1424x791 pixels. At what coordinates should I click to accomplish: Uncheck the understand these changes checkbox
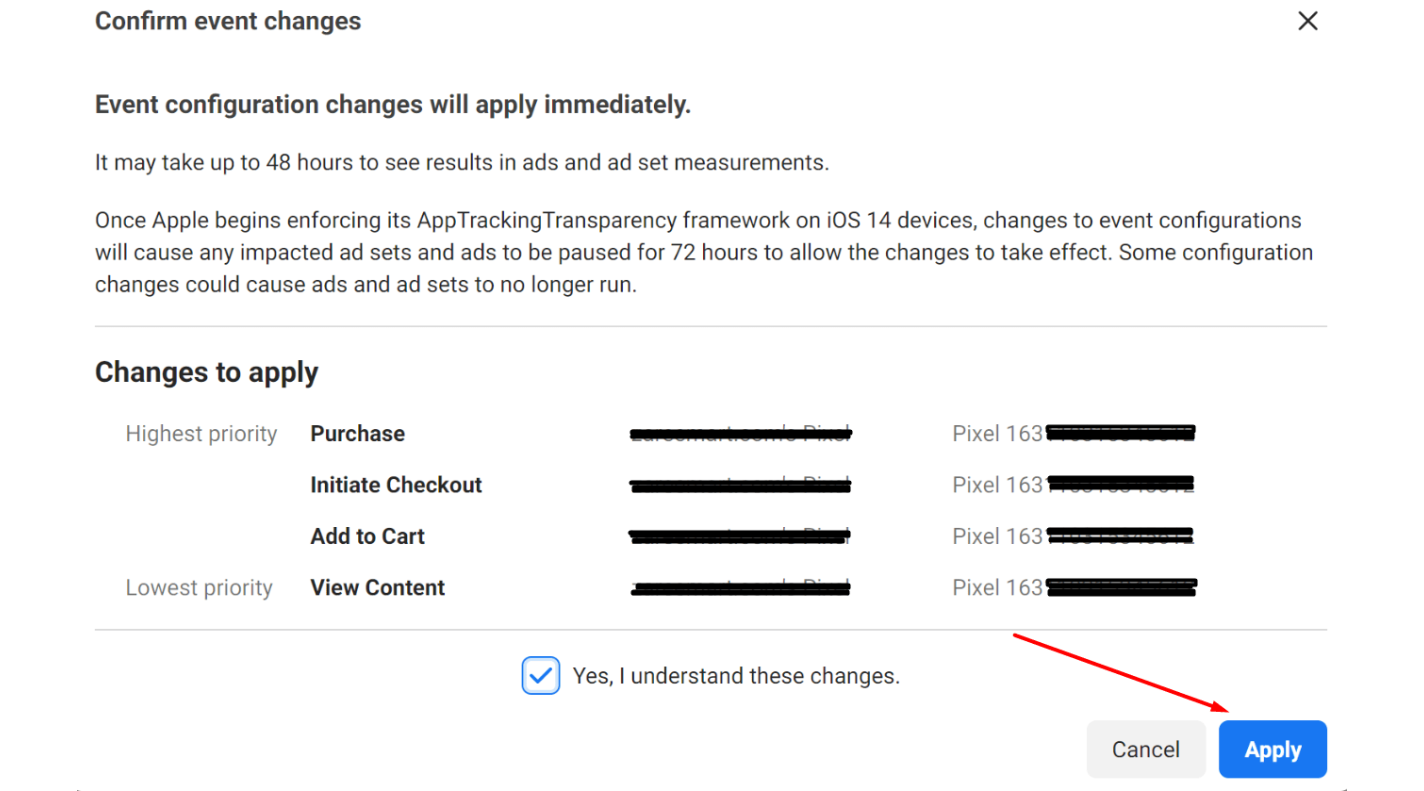[540, 676]
